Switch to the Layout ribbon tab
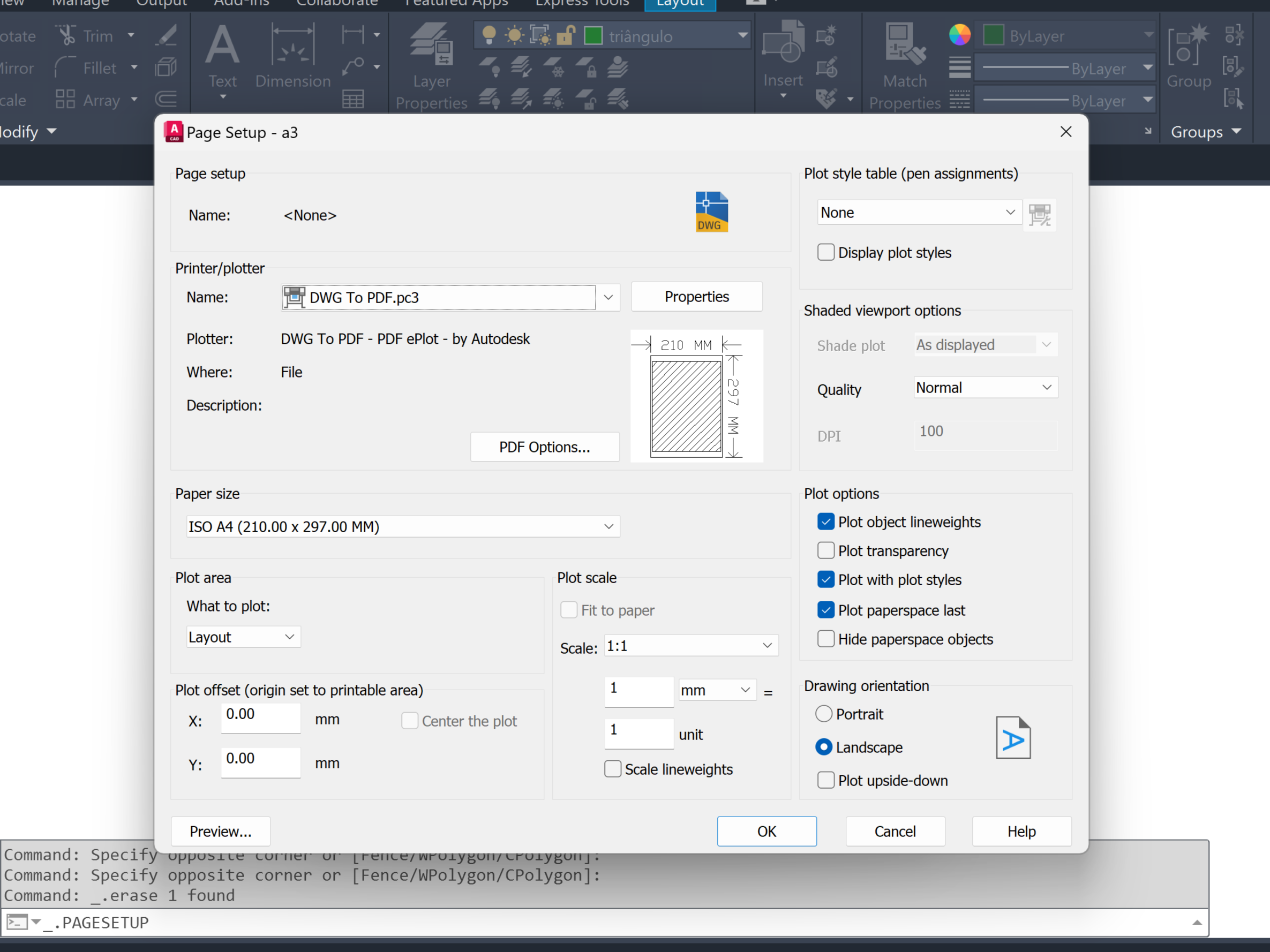This screenshot has height=952, width=1270. pos(680,5)
